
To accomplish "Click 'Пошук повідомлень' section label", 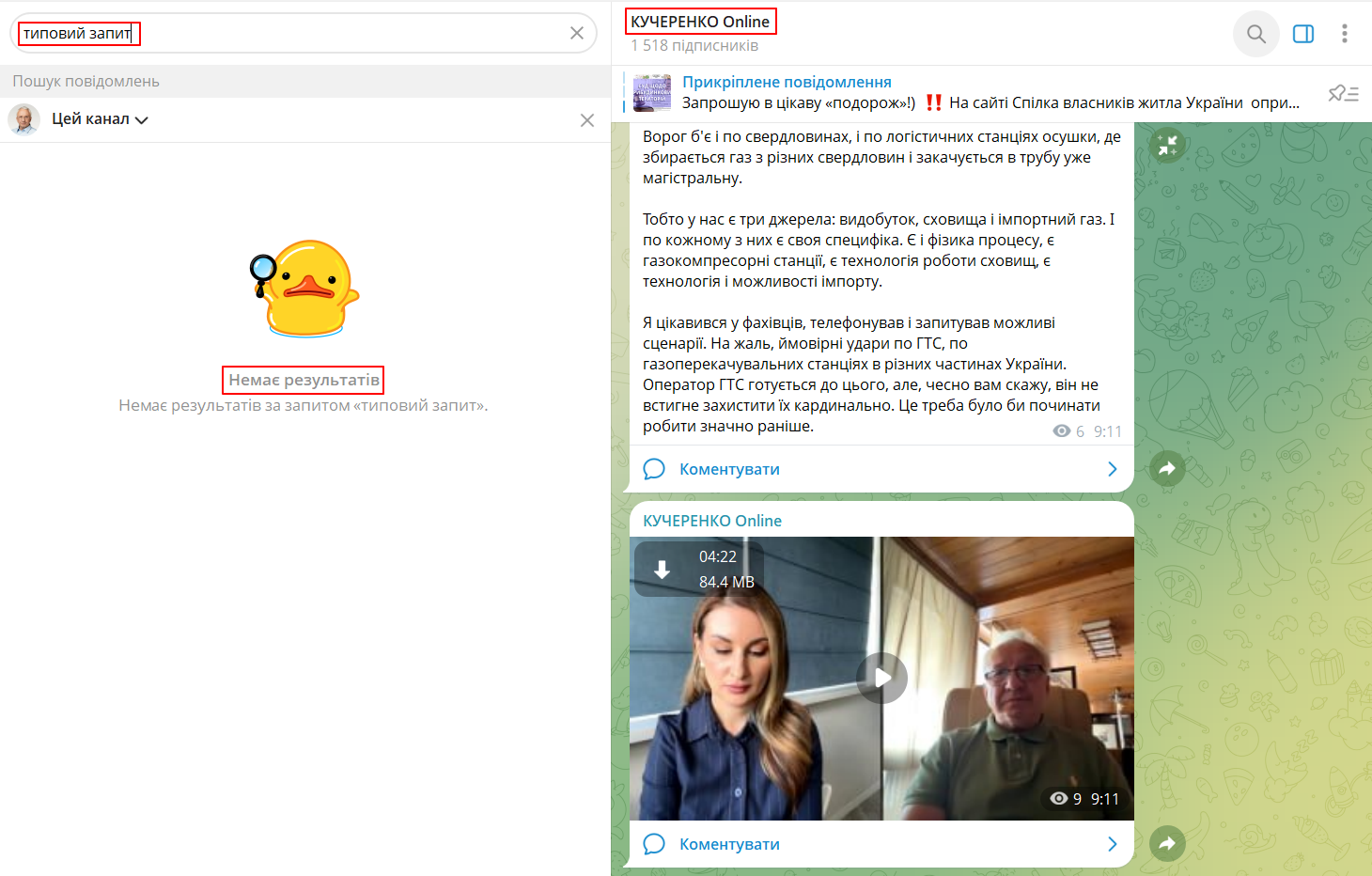I will point(86,82).
